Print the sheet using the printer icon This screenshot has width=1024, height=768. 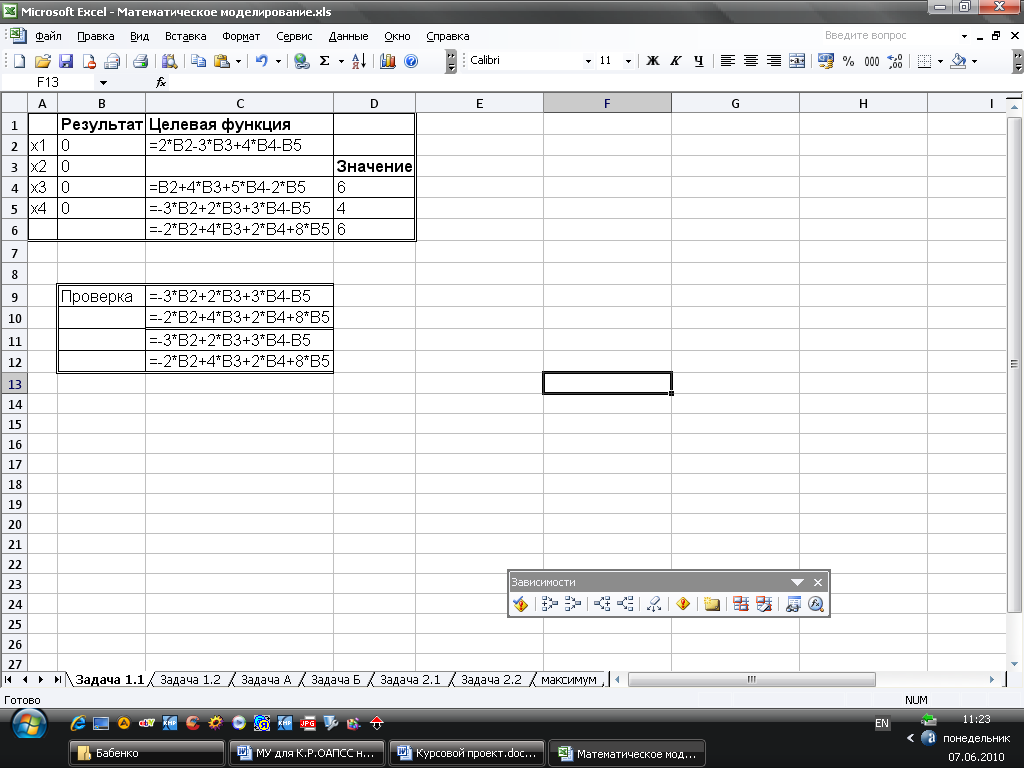[x=140, y=61]
